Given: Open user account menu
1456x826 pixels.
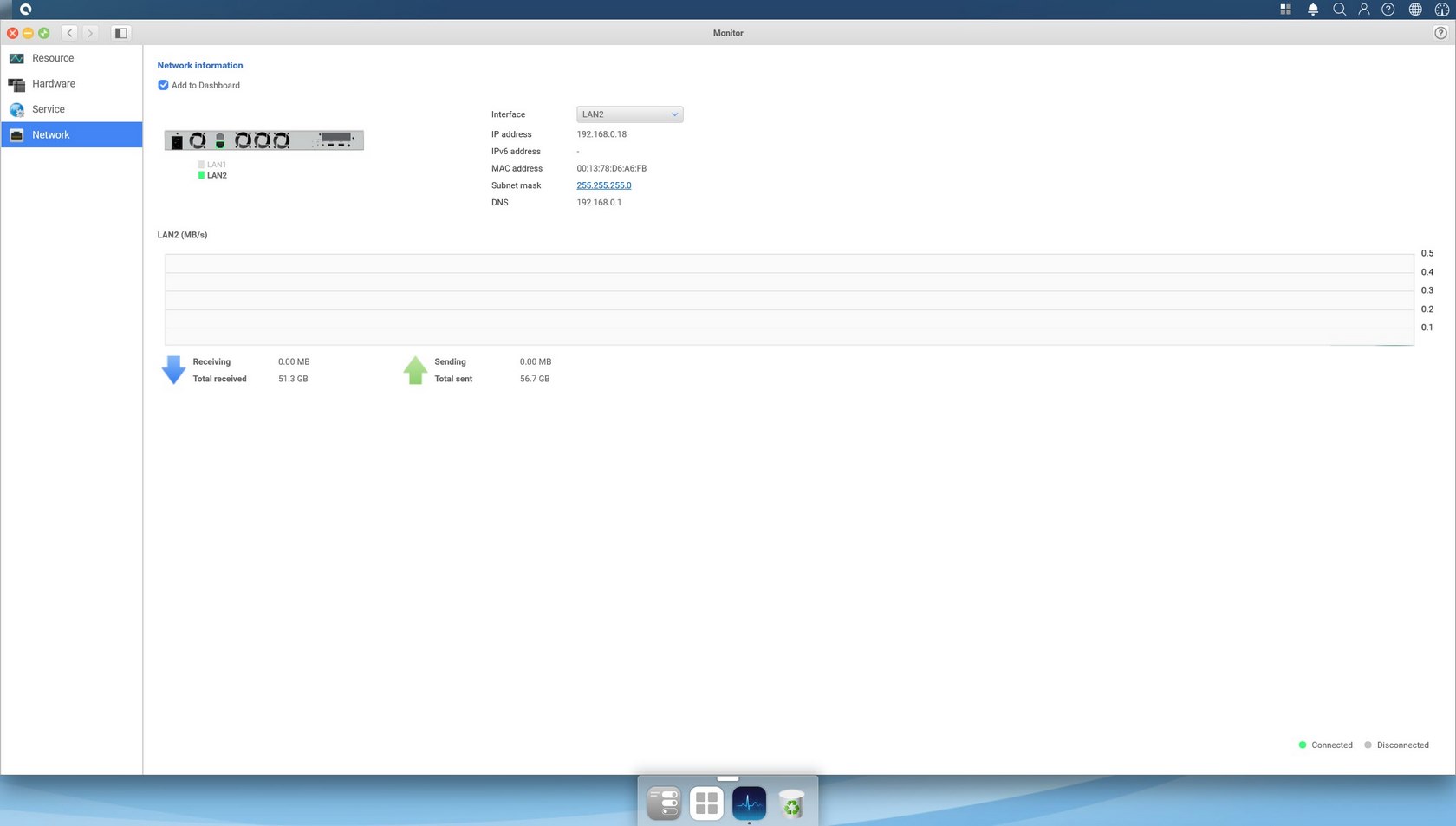Looking at the screenshot, I should 1364,10.
